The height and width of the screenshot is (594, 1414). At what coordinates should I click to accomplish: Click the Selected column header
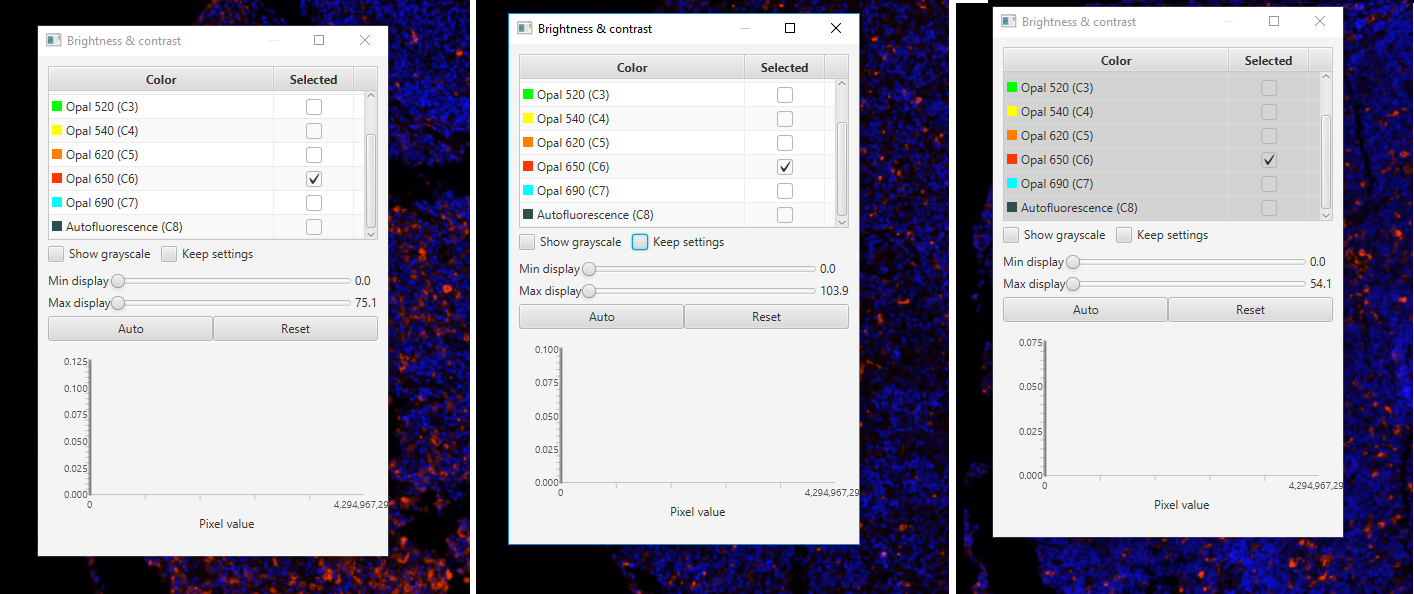313,79
